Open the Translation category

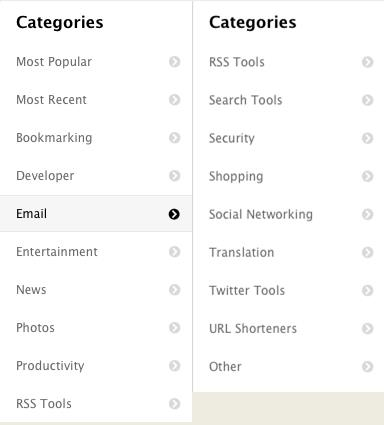(x=289, y=252)
